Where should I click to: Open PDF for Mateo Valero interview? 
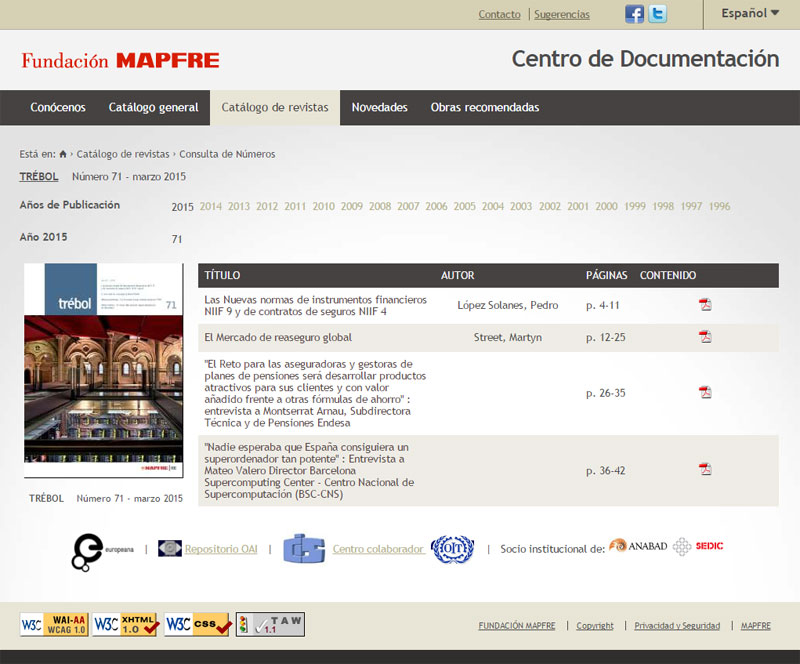pyautogui.click(x=705, y=469)
